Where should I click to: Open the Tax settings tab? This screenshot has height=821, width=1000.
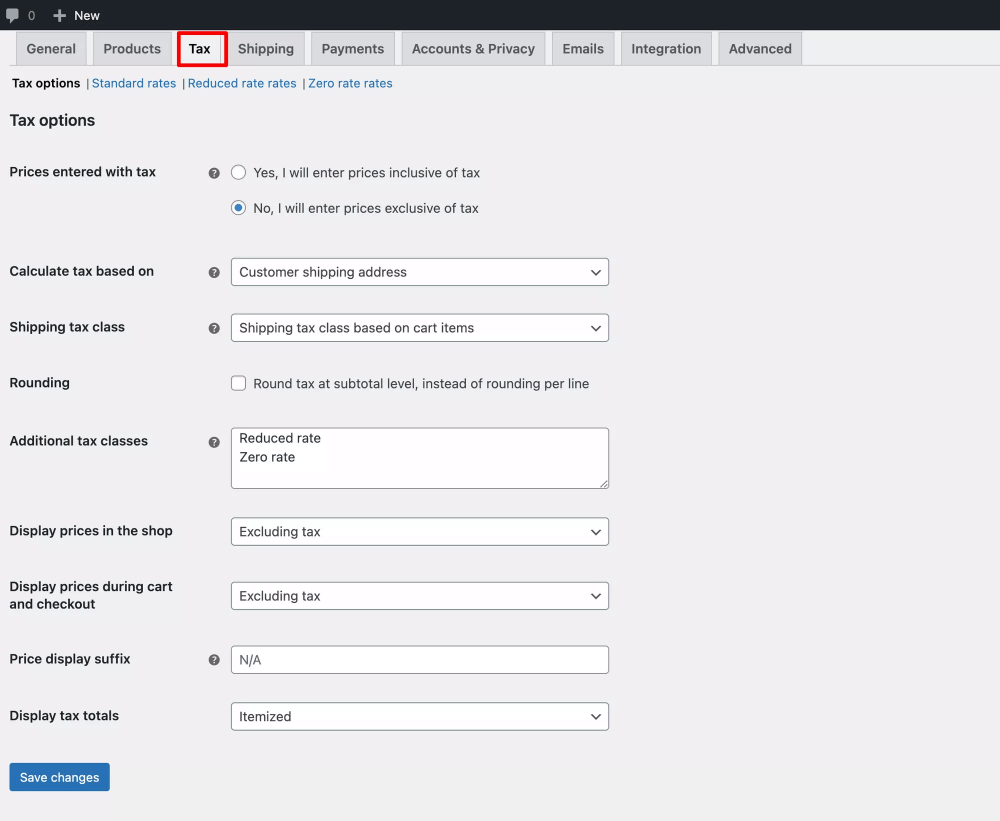[x=200, y=48]
